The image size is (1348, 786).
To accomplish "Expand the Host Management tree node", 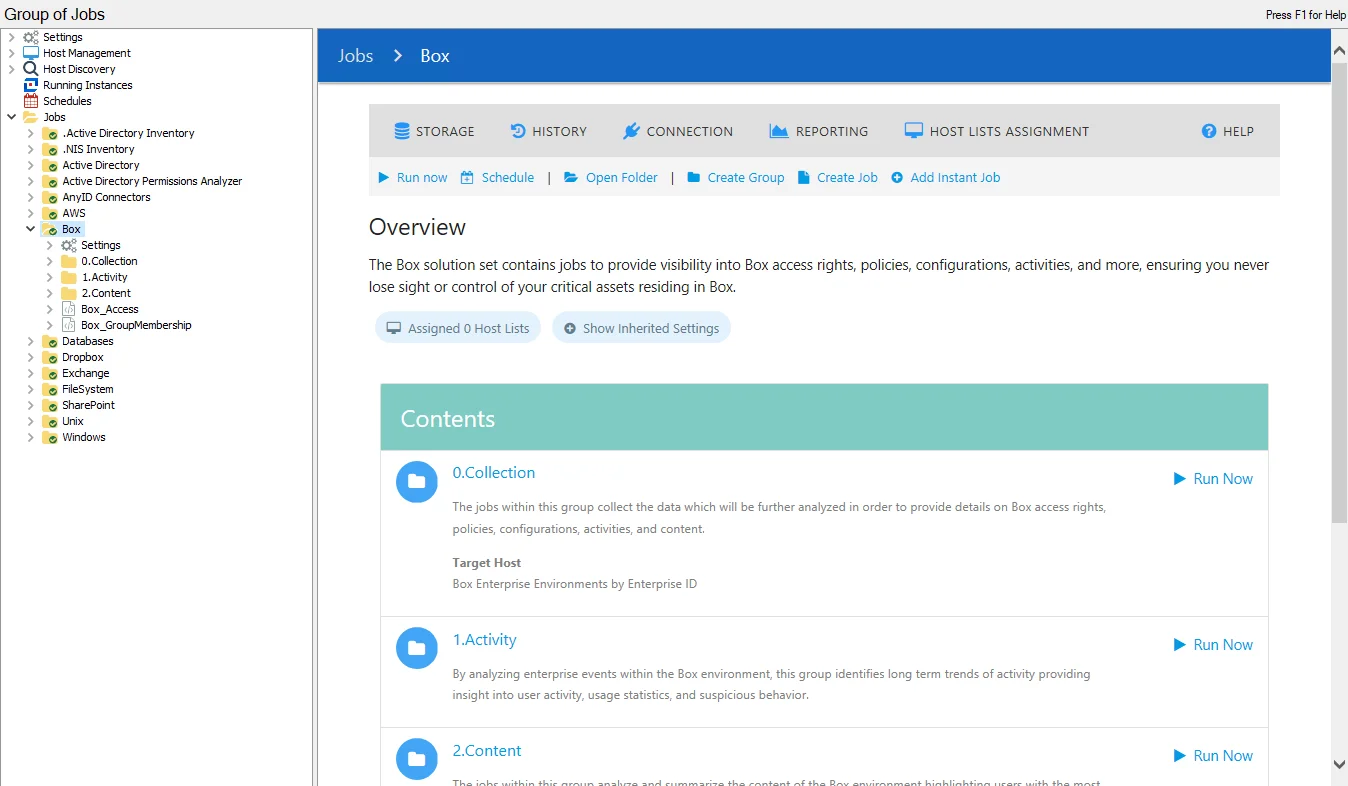I will coord(12,53).
